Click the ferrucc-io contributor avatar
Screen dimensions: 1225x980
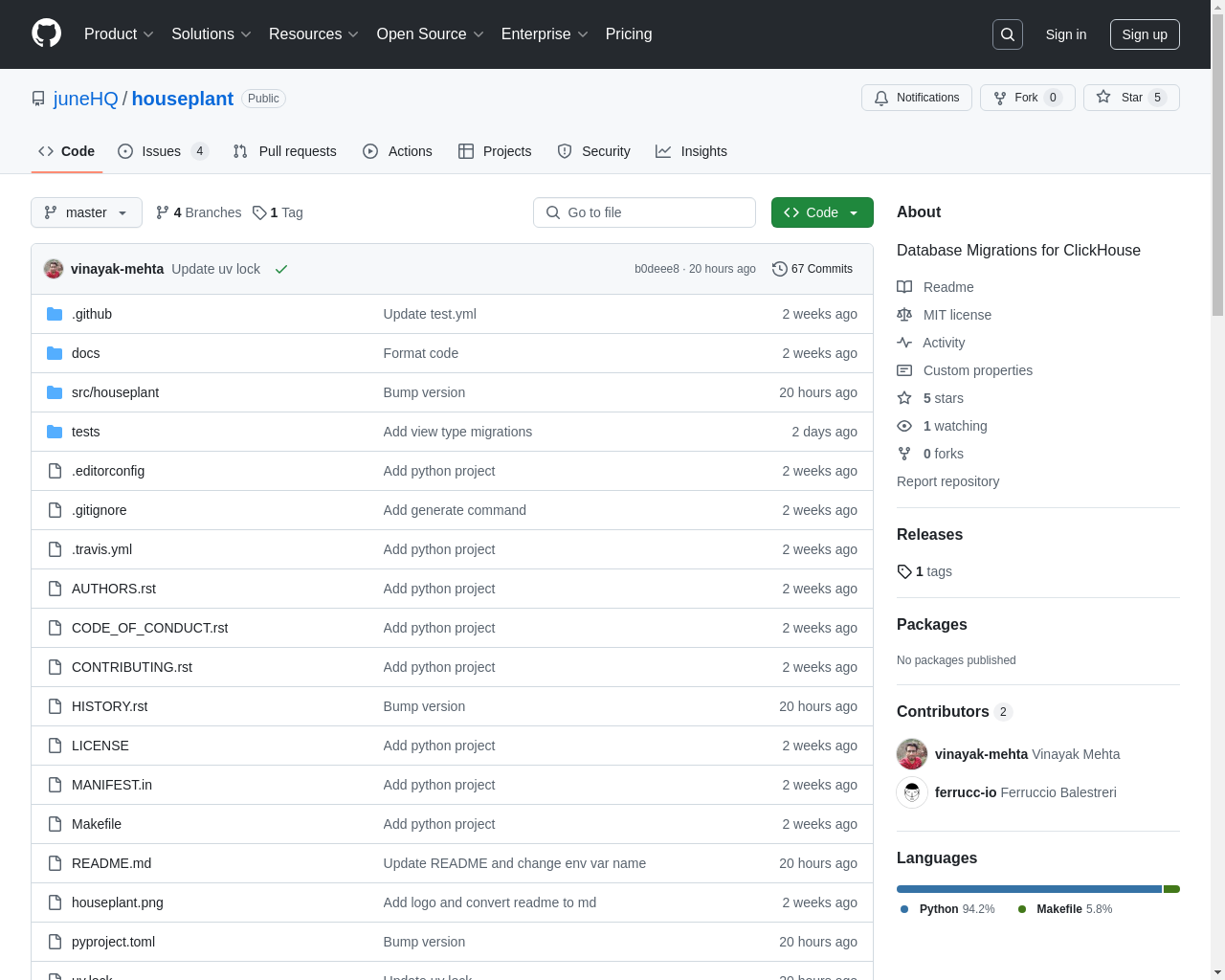(912, 792)
